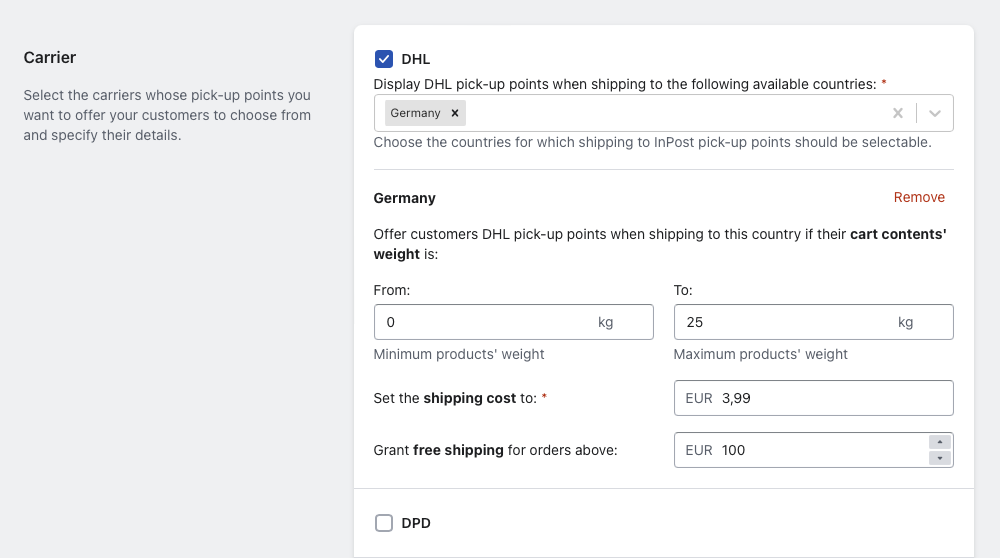
Task: Open the available countries dropdown
Action: [935, 113]
